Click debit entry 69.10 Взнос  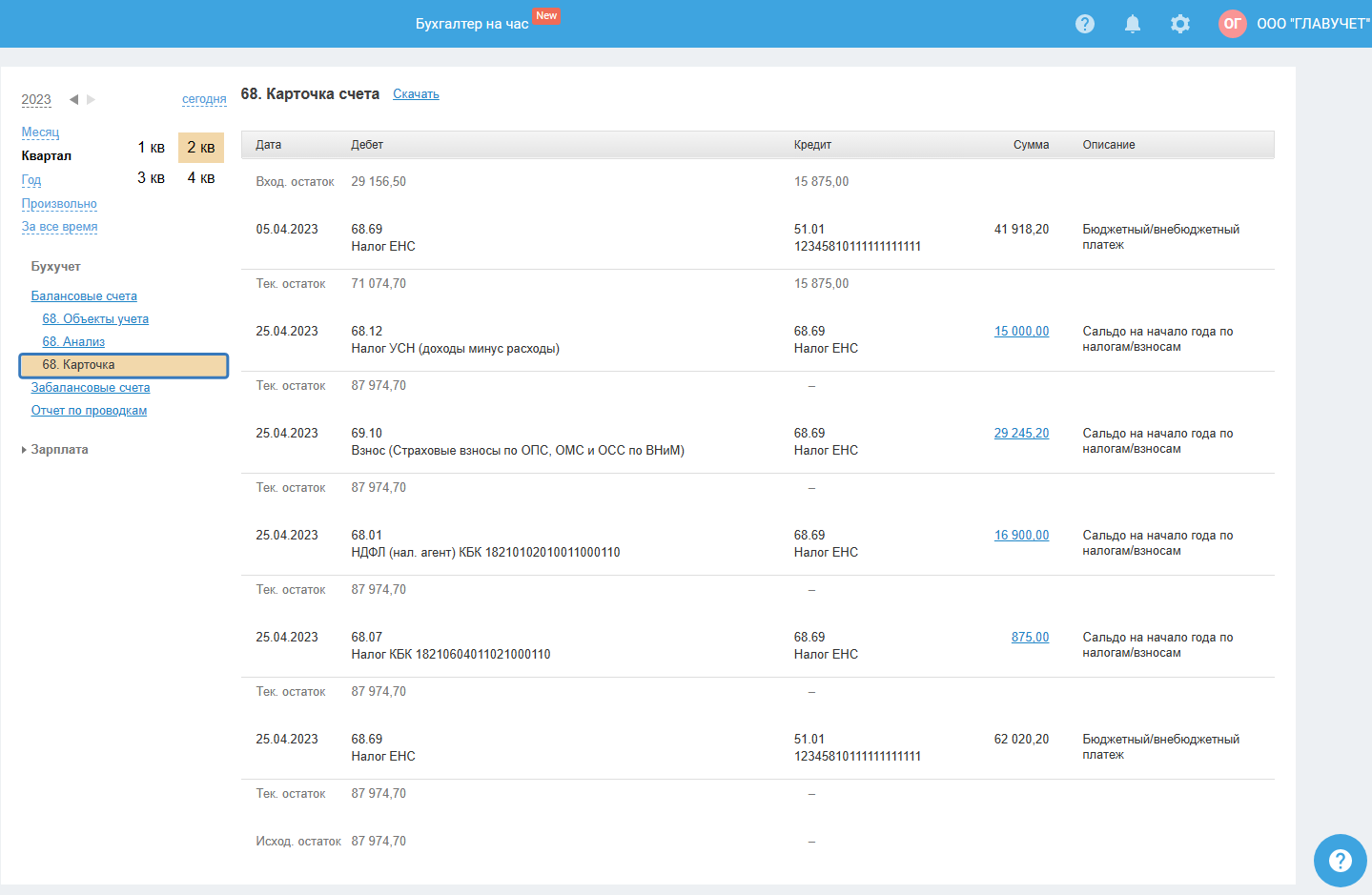518,442
